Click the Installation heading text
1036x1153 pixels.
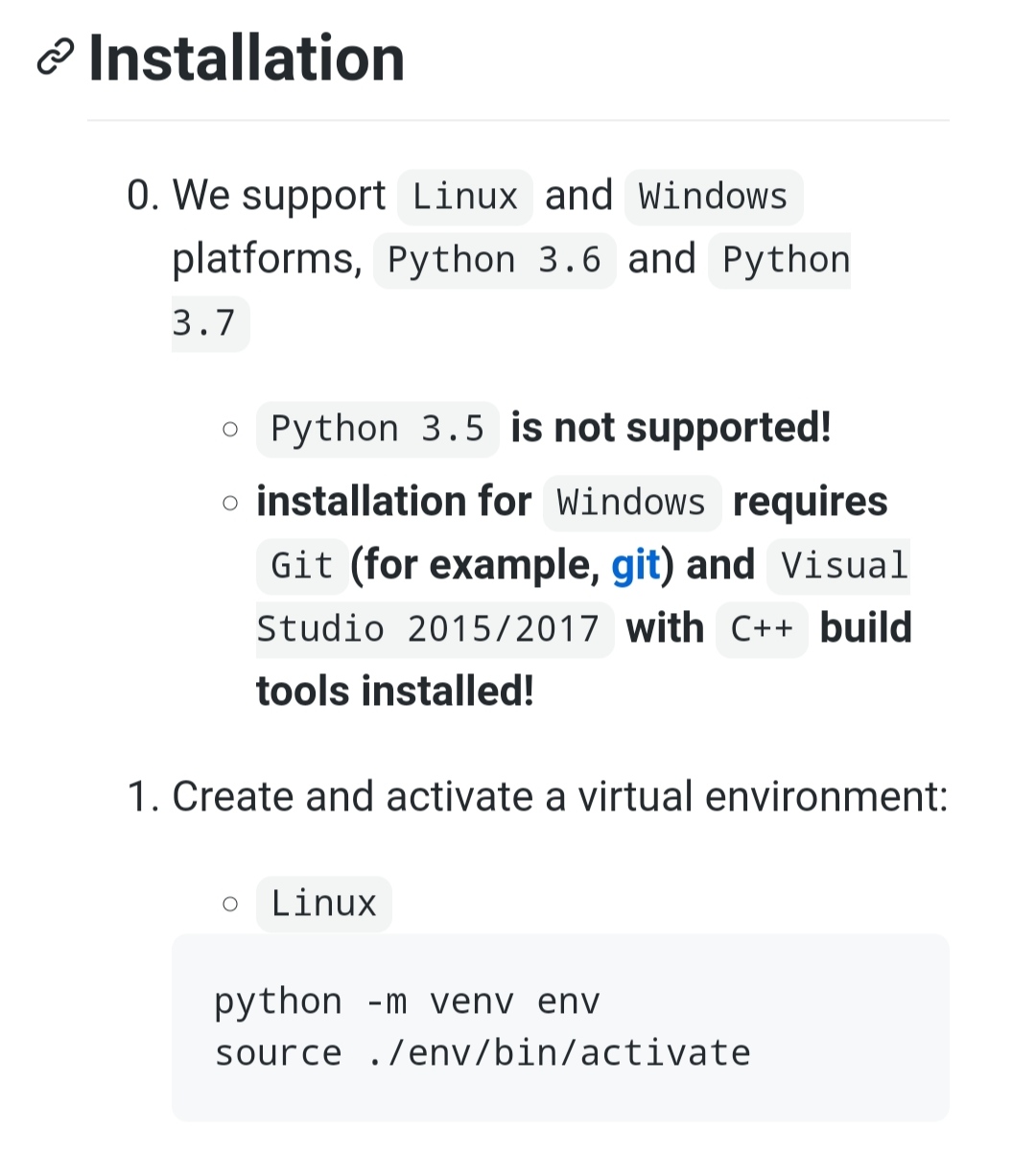tap(245, 59)
